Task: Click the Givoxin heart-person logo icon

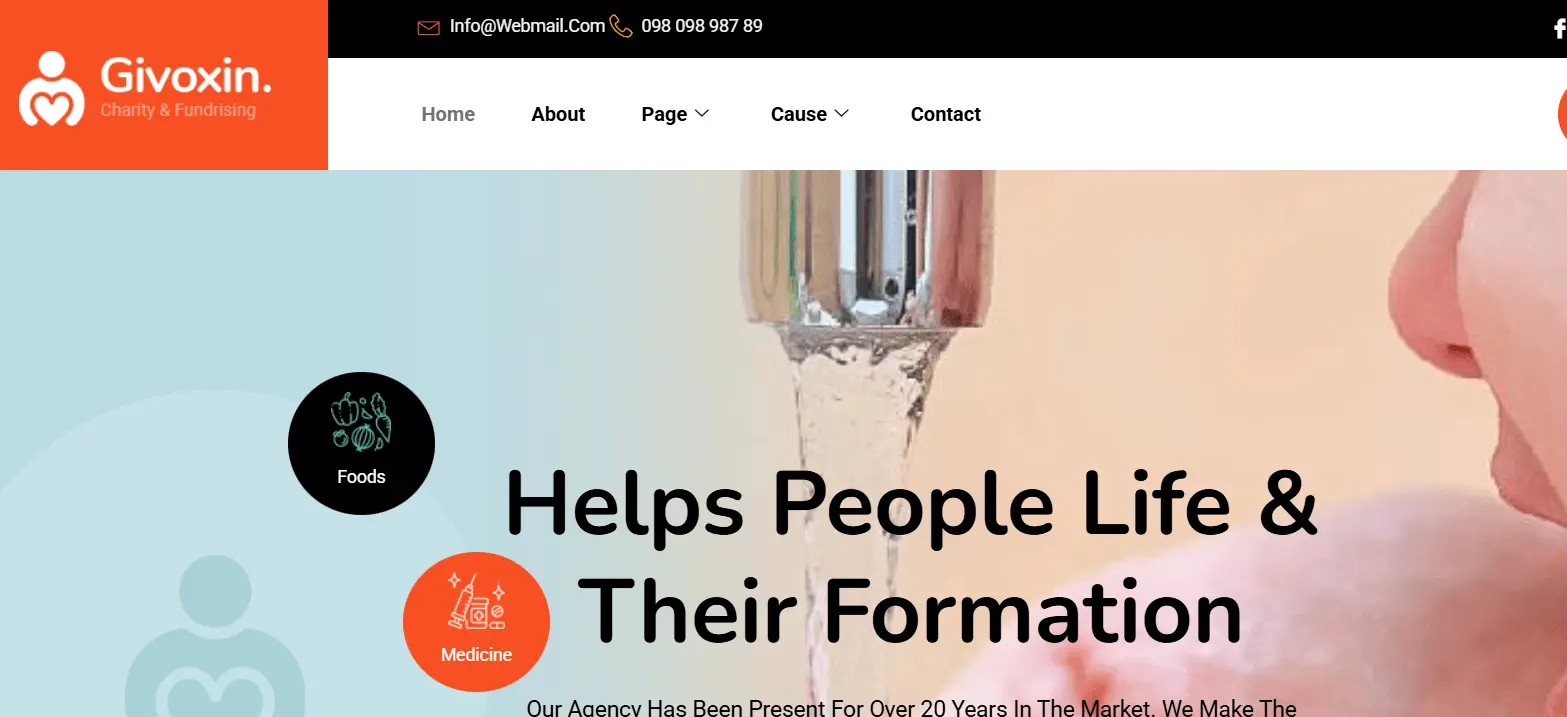Action: point(51,89)
